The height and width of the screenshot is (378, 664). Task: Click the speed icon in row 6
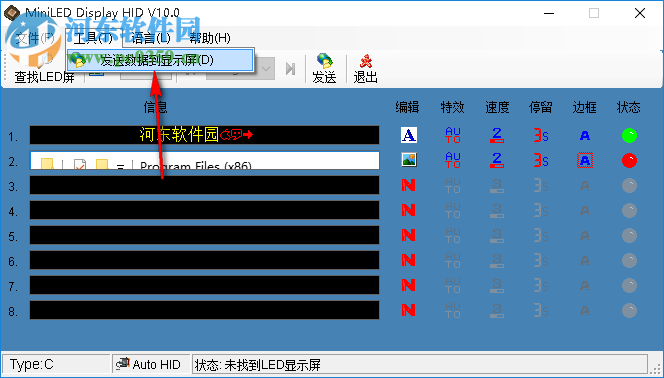coord(497,260)
